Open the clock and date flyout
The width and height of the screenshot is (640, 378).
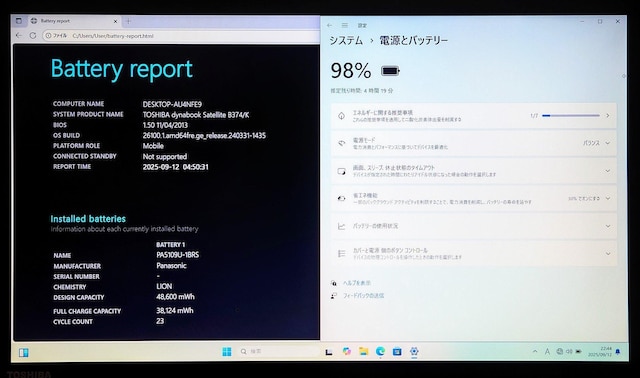pyautogui.click(x=600, y=351)
